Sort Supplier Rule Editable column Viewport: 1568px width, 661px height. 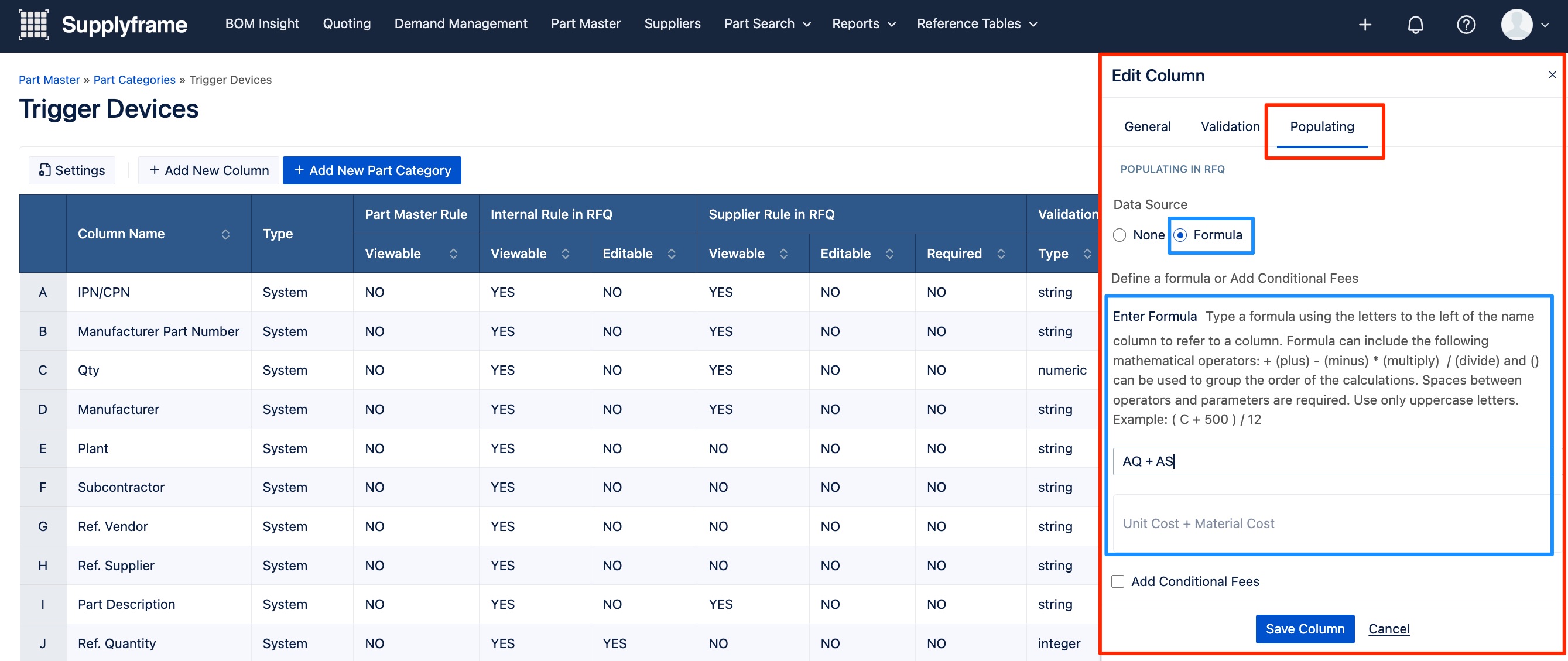pos(889,254)
